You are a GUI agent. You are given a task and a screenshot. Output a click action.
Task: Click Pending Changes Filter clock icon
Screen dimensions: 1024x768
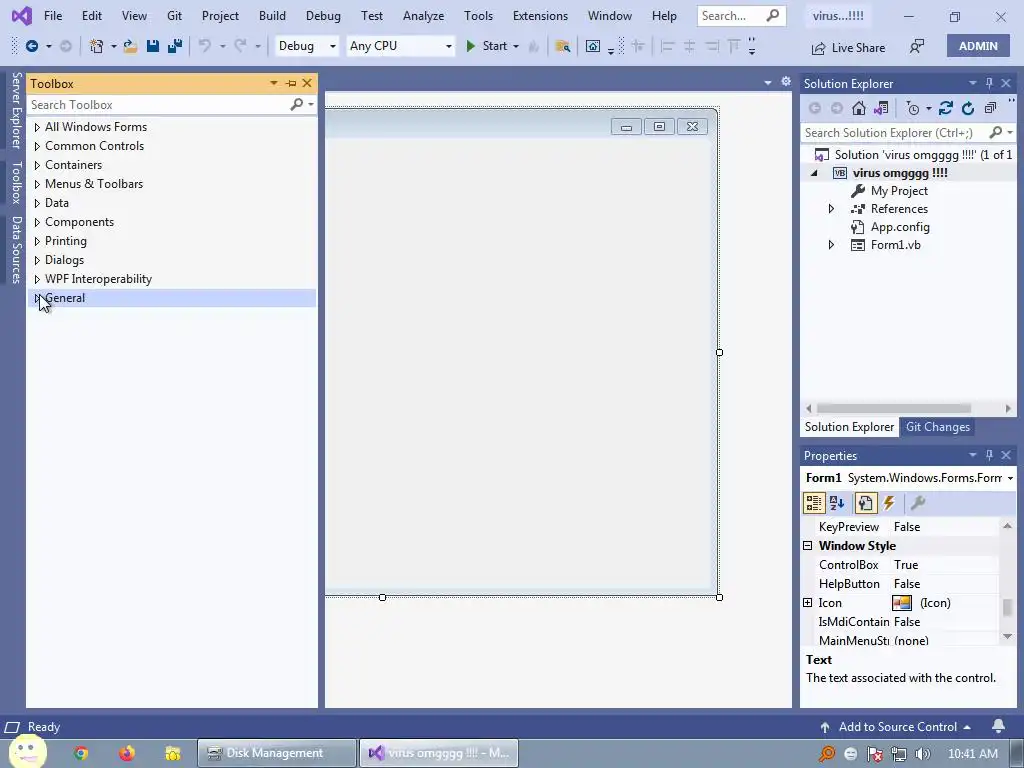click(x=914, y=108)
